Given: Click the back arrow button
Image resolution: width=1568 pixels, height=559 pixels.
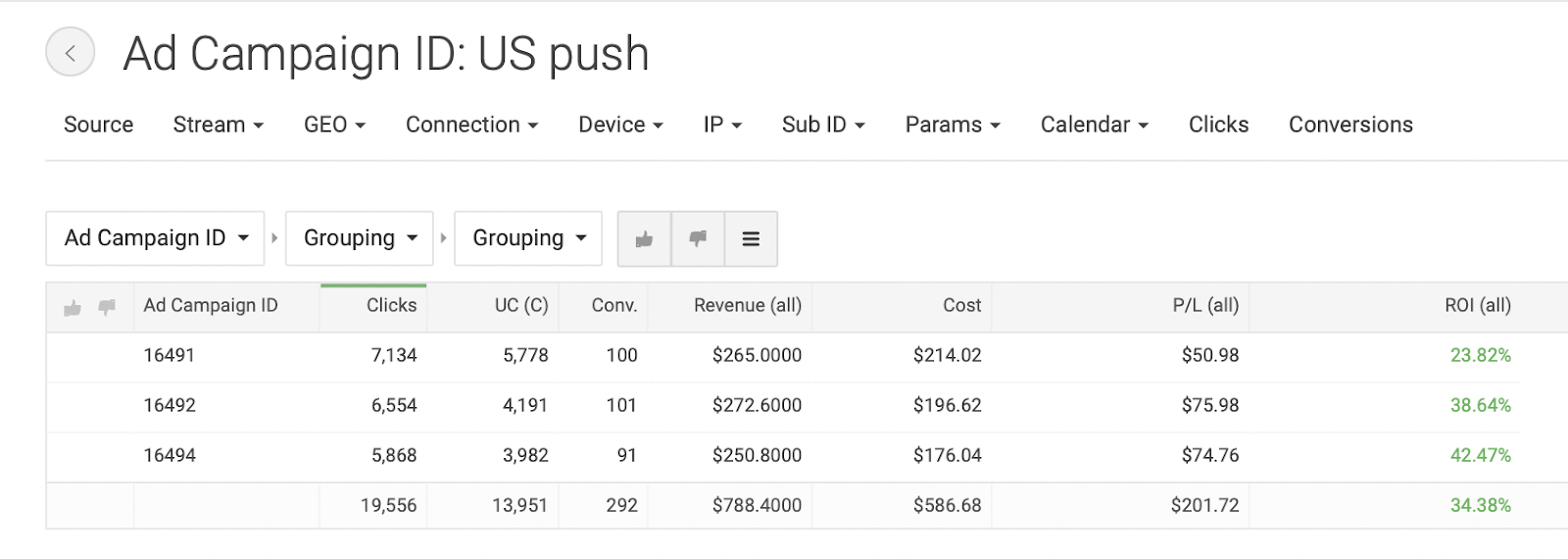Looking at the screenshot, I should [x=70, y=53].
